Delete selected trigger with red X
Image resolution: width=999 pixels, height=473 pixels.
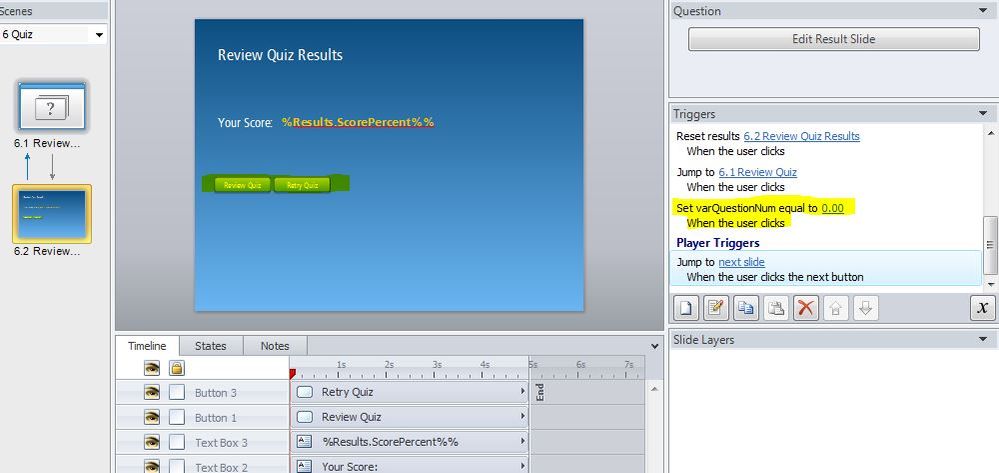click(805, 309)
